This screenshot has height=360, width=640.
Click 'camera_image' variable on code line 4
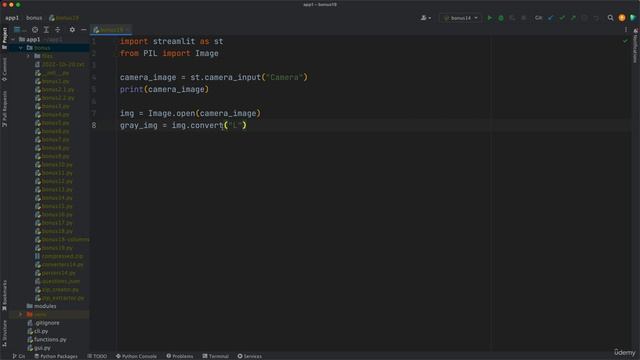coord(148,77)
